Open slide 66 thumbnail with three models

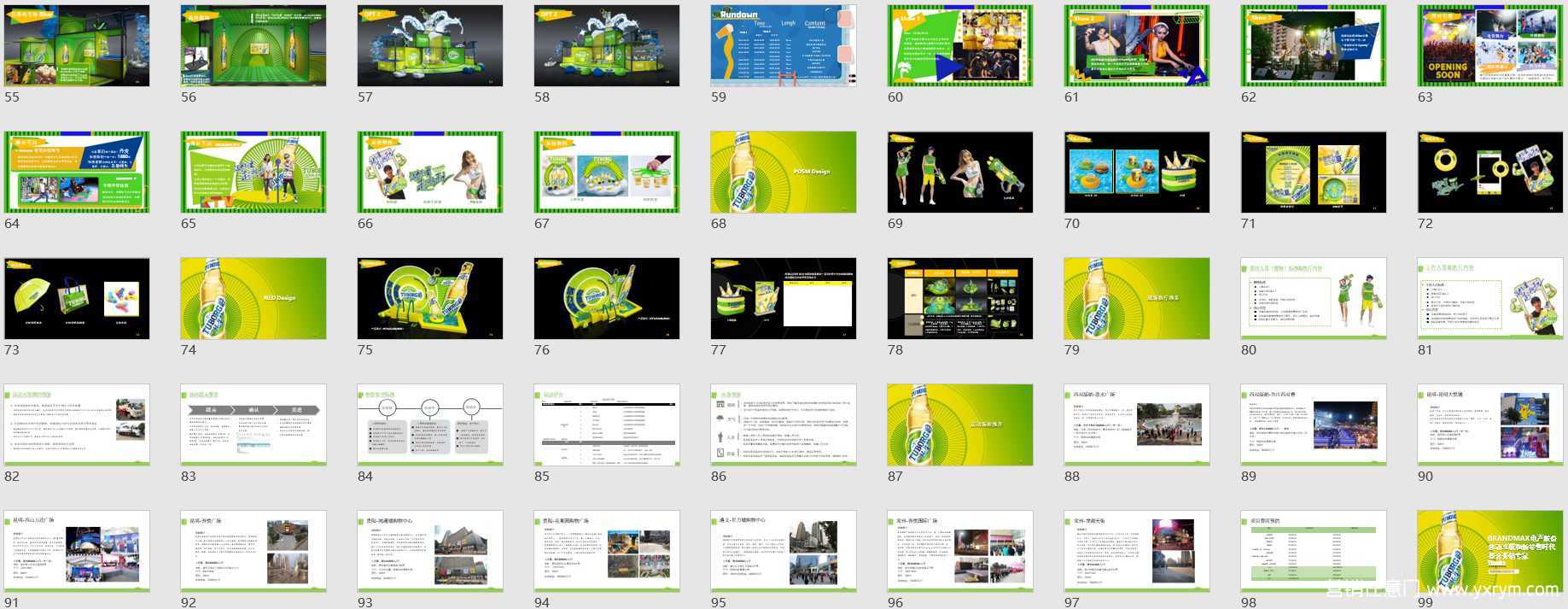pos(430,172)
